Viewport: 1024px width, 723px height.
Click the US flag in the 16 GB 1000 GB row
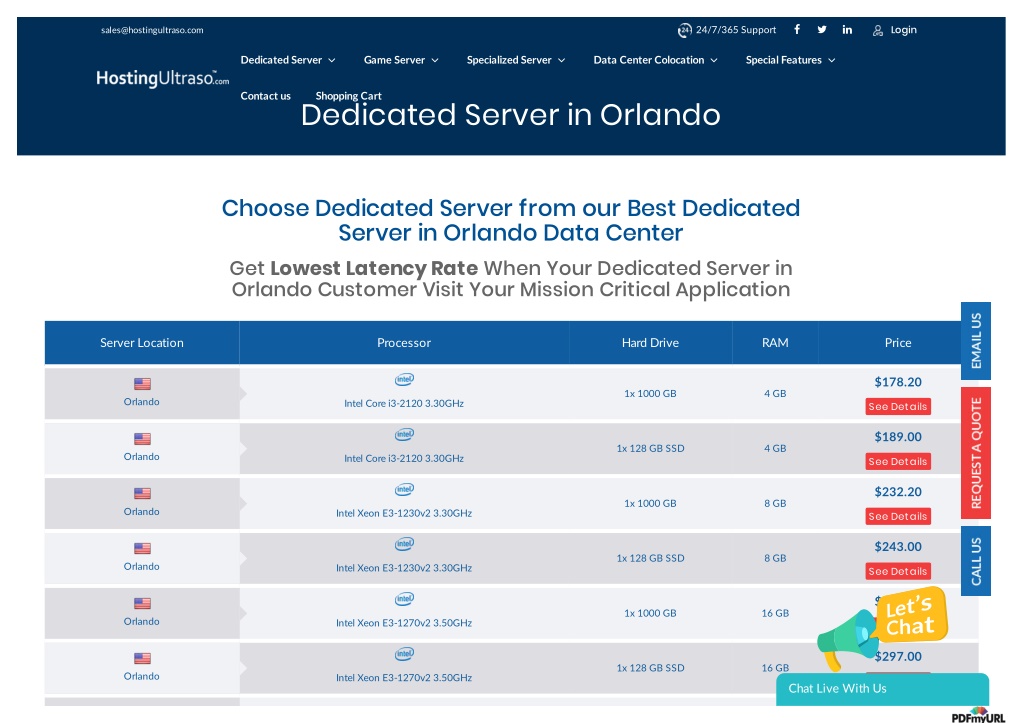142,603
